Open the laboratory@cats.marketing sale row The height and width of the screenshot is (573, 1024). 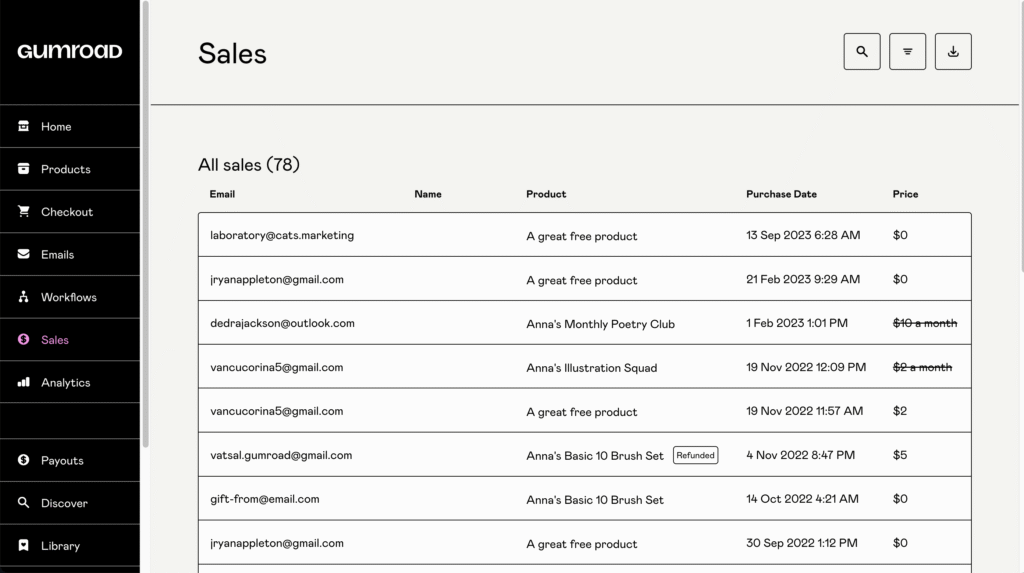tap(282, 236)
